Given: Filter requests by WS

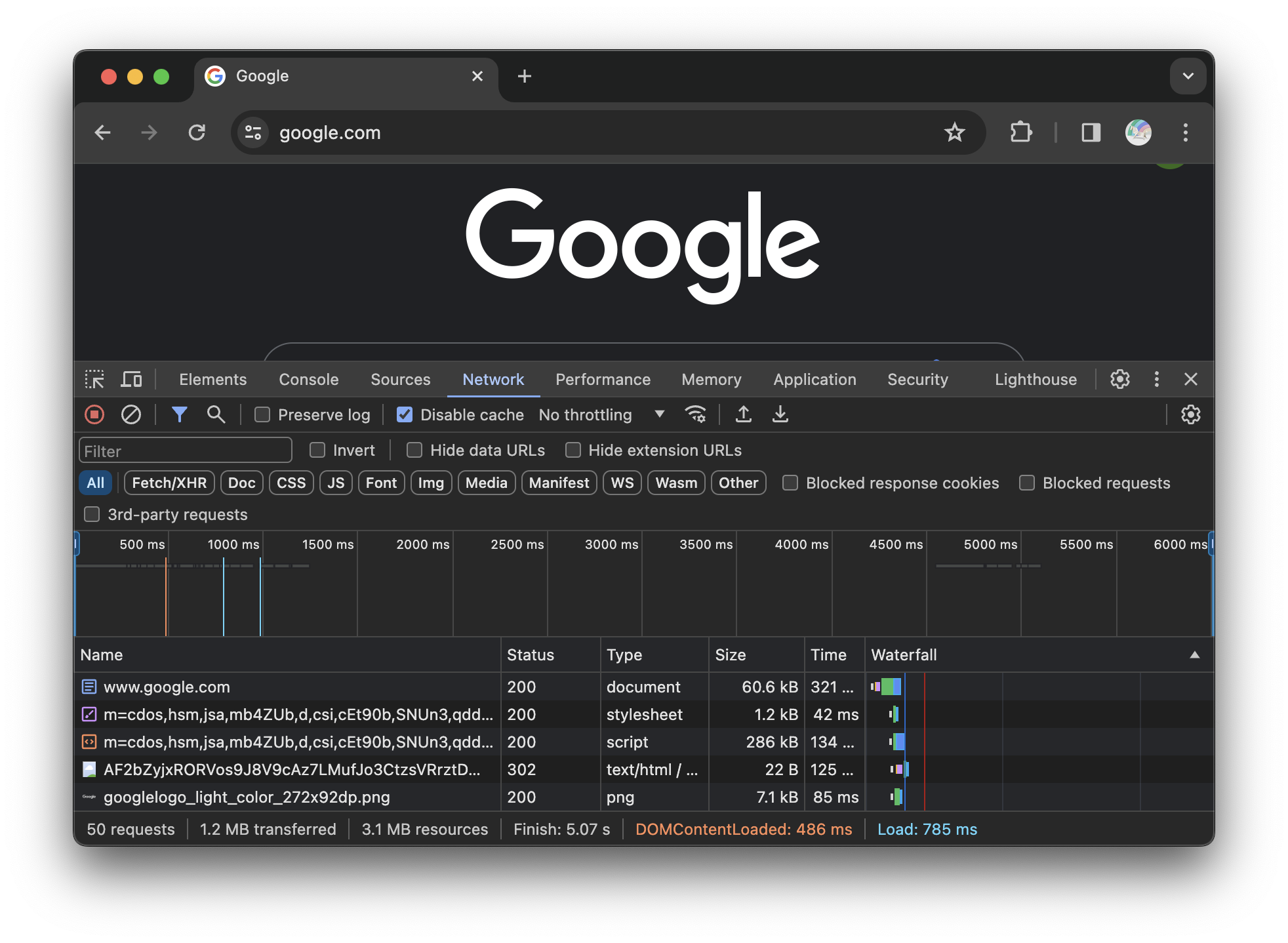Looking at the screenshot, I should pyautogui.click(x=622, y=483).
